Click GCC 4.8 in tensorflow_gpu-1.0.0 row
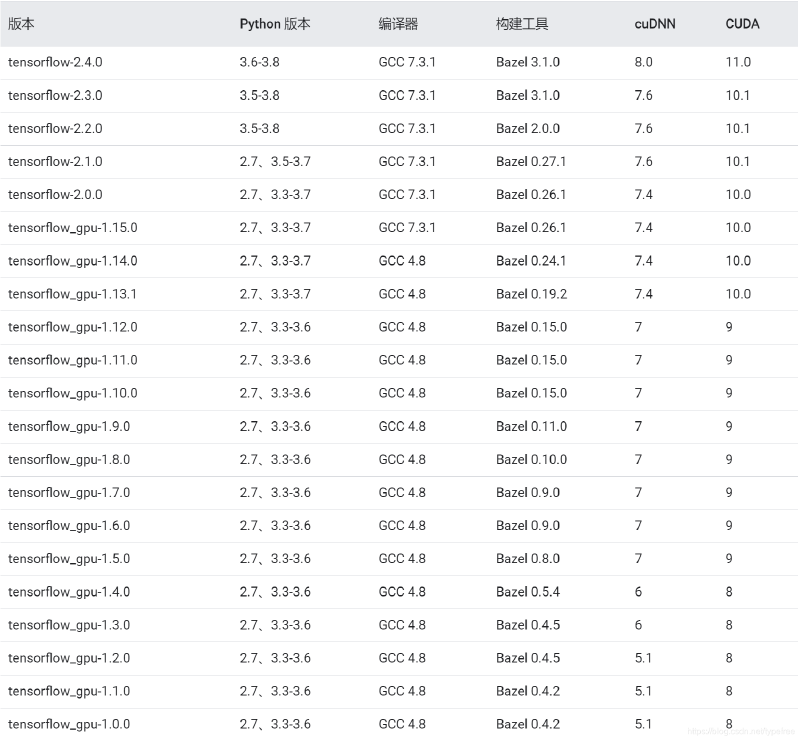 [x=402, y=724]
